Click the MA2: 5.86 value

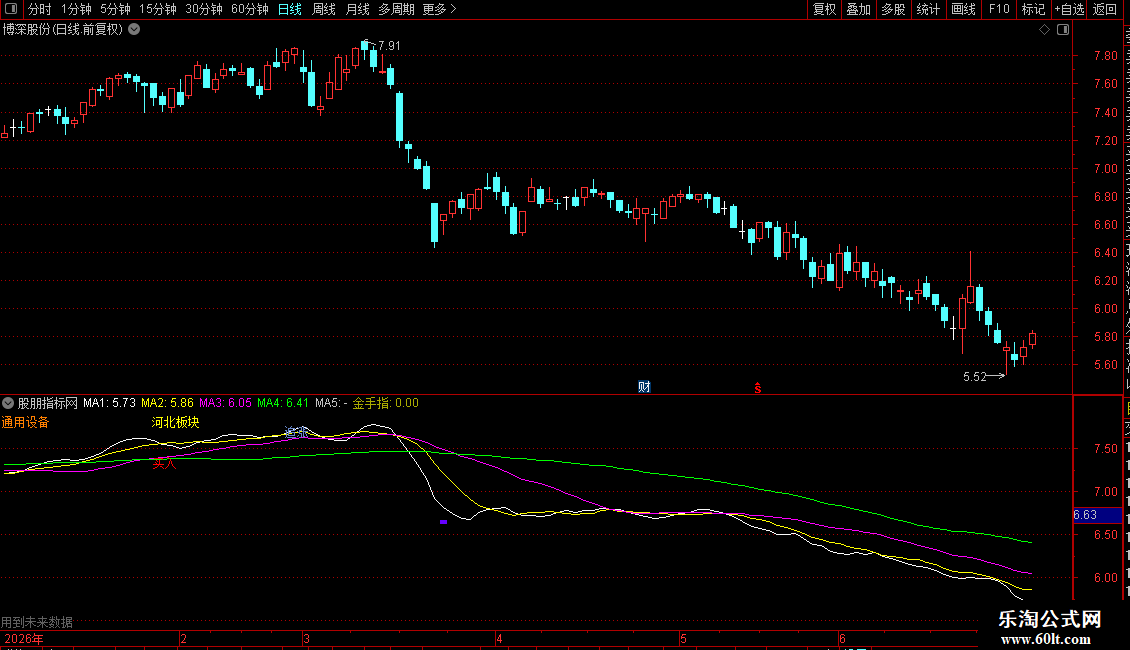pos(167,403)
